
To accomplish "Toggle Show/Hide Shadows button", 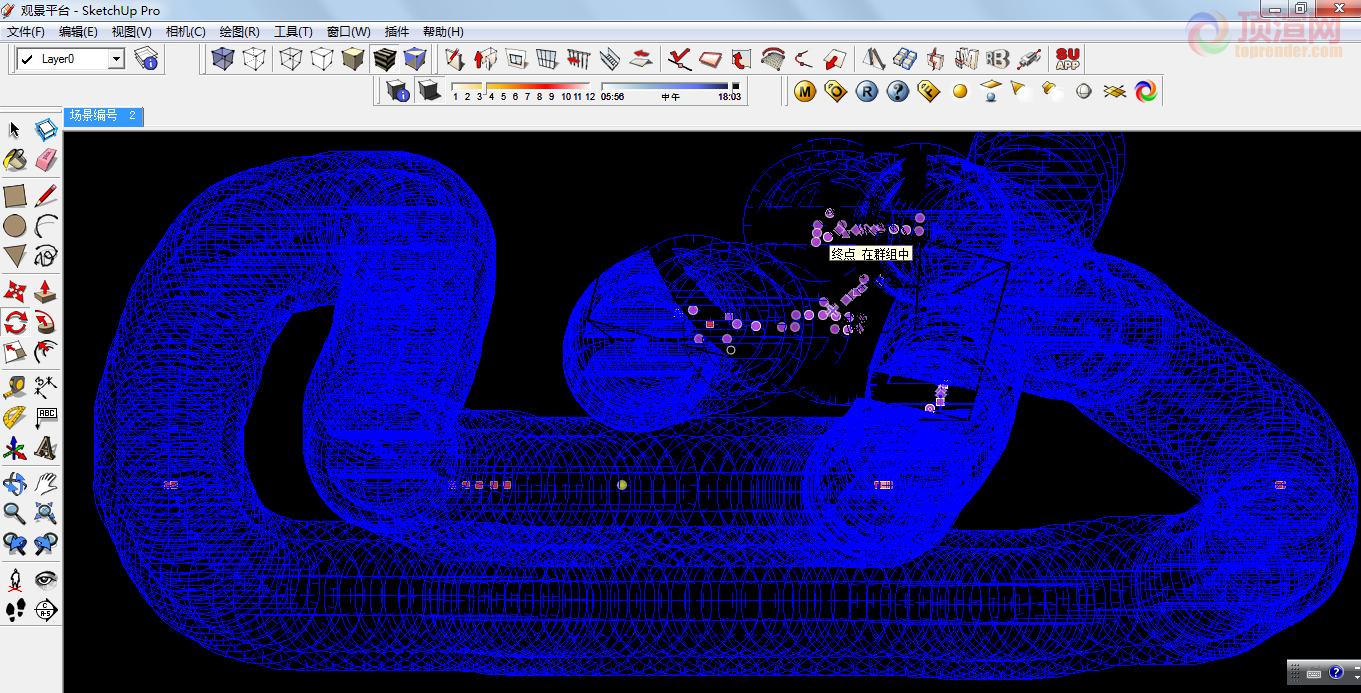I will (x=429, y=91).
